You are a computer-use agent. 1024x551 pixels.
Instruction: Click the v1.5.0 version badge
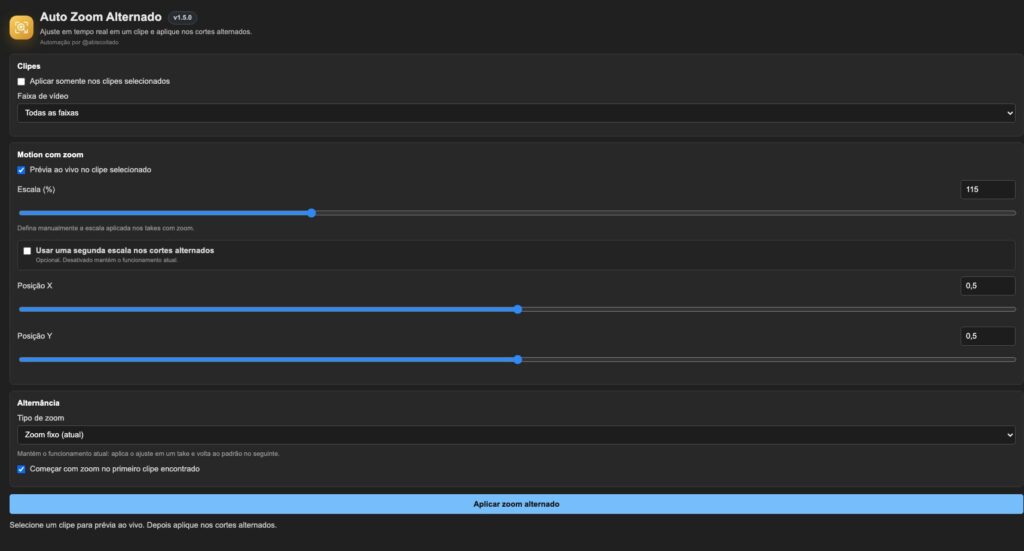182,18
